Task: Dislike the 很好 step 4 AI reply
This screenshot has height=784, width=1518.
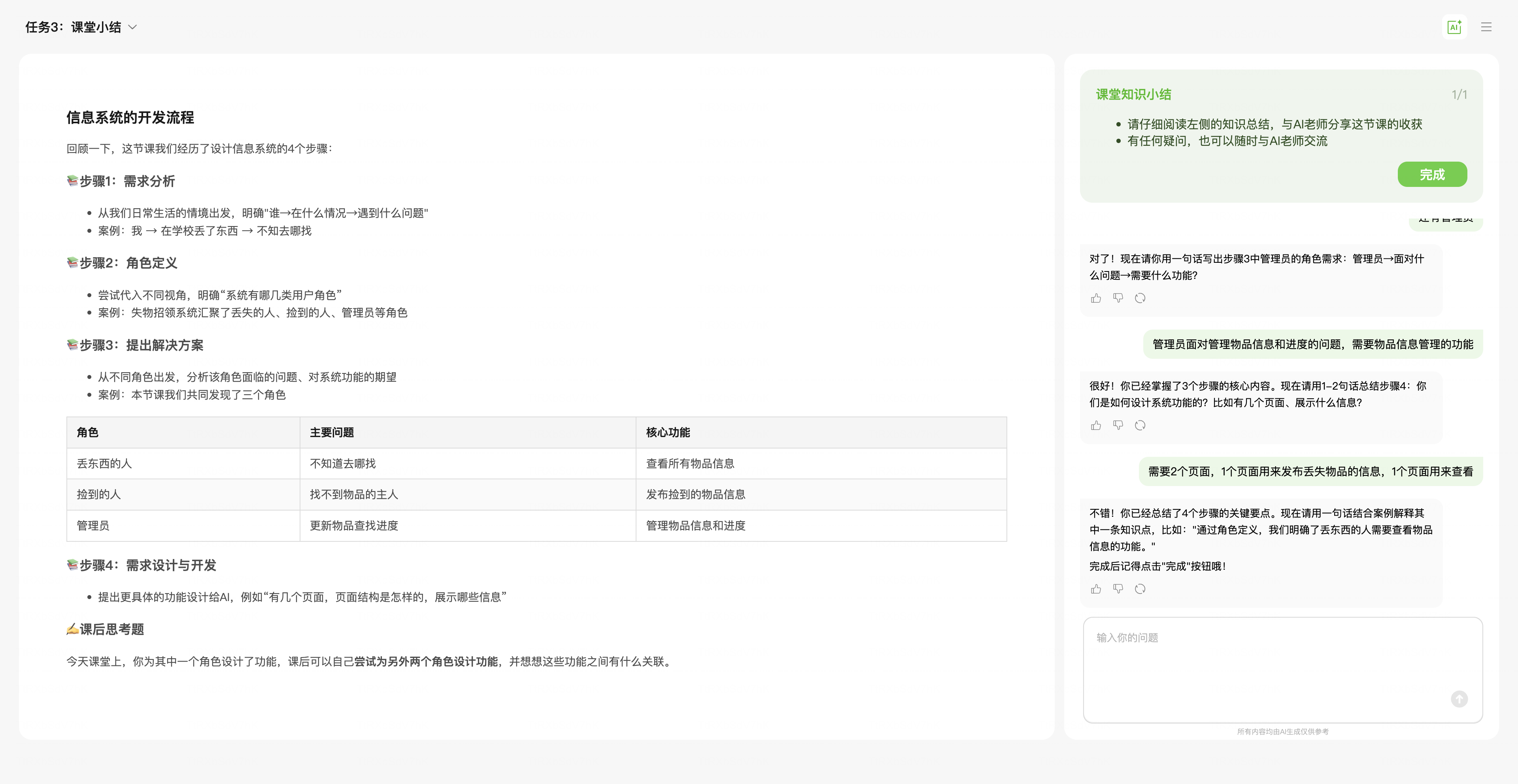Action: point(1118,425)
